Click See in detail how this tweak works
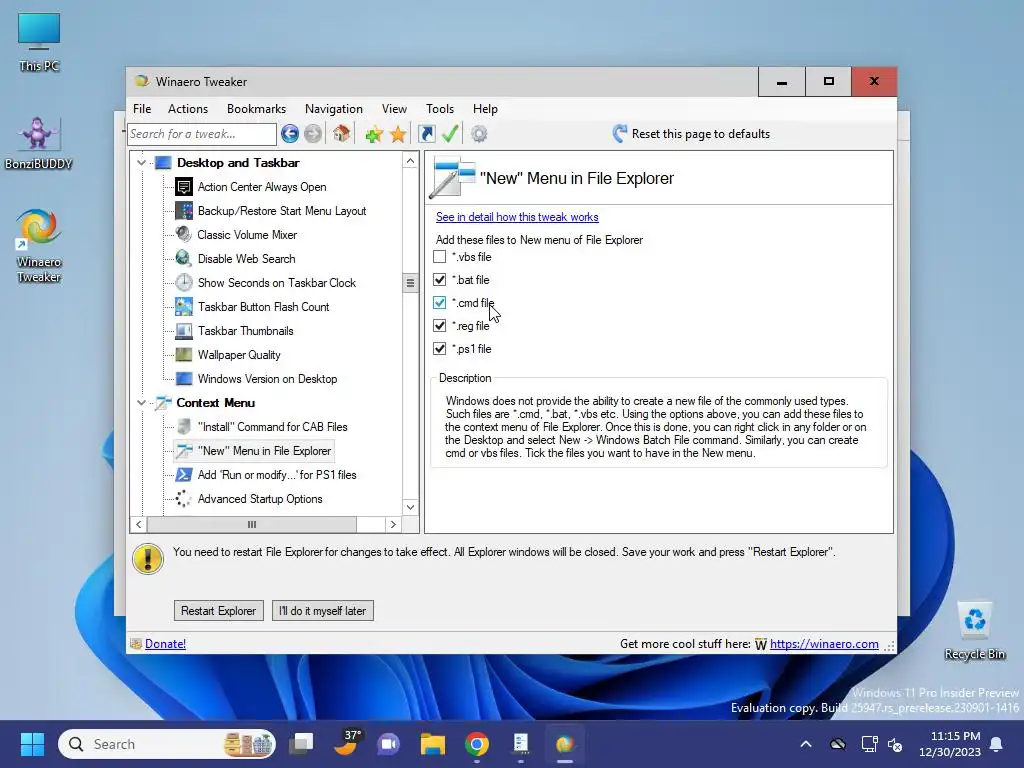 (517, 217)
